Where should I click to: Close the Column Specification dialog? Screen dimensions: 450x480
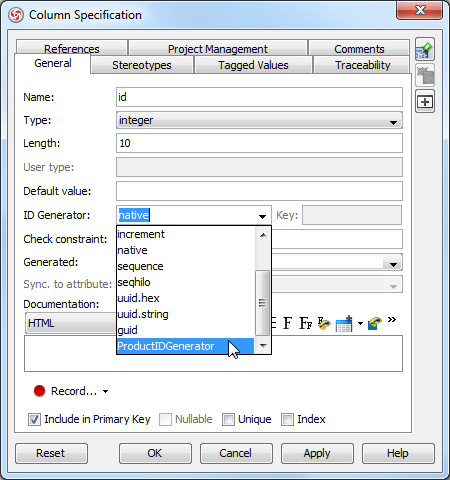(x=419, y=10)
